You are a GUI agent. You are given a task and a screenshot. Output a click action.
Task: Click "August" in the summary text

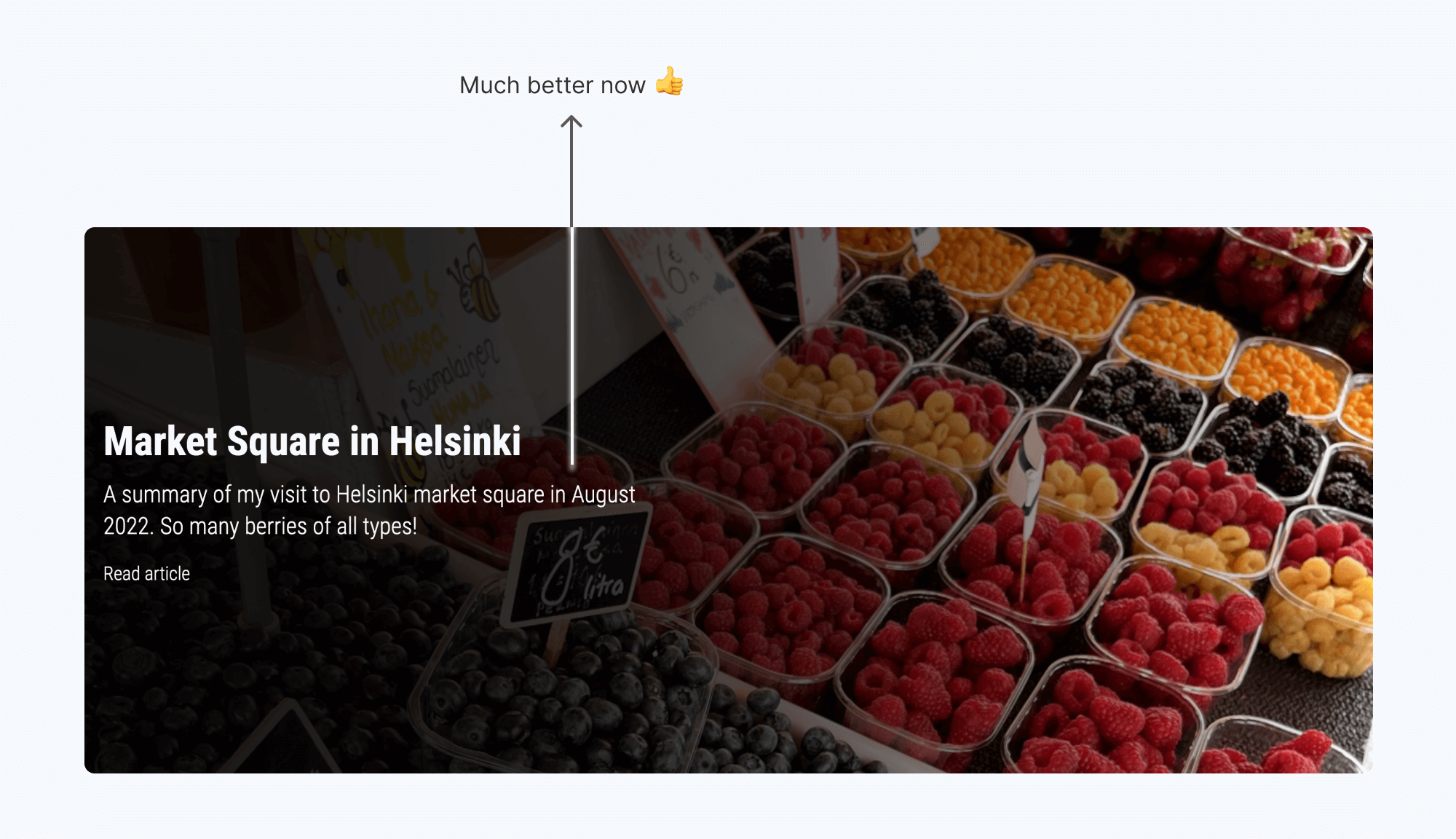[603, 495]
